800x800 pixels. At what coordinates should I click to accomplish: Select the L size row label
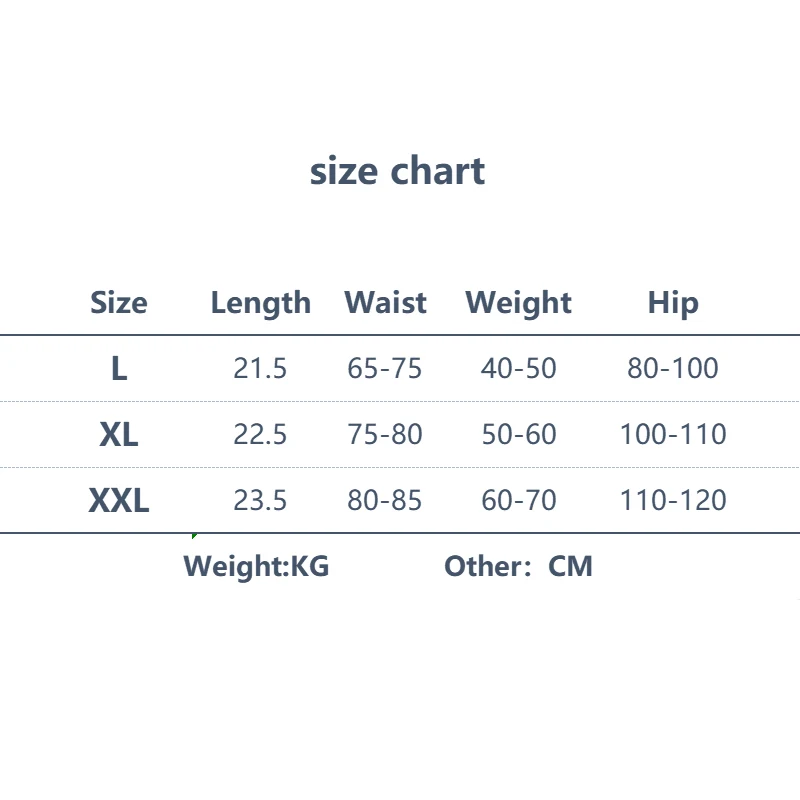[119, 369]
